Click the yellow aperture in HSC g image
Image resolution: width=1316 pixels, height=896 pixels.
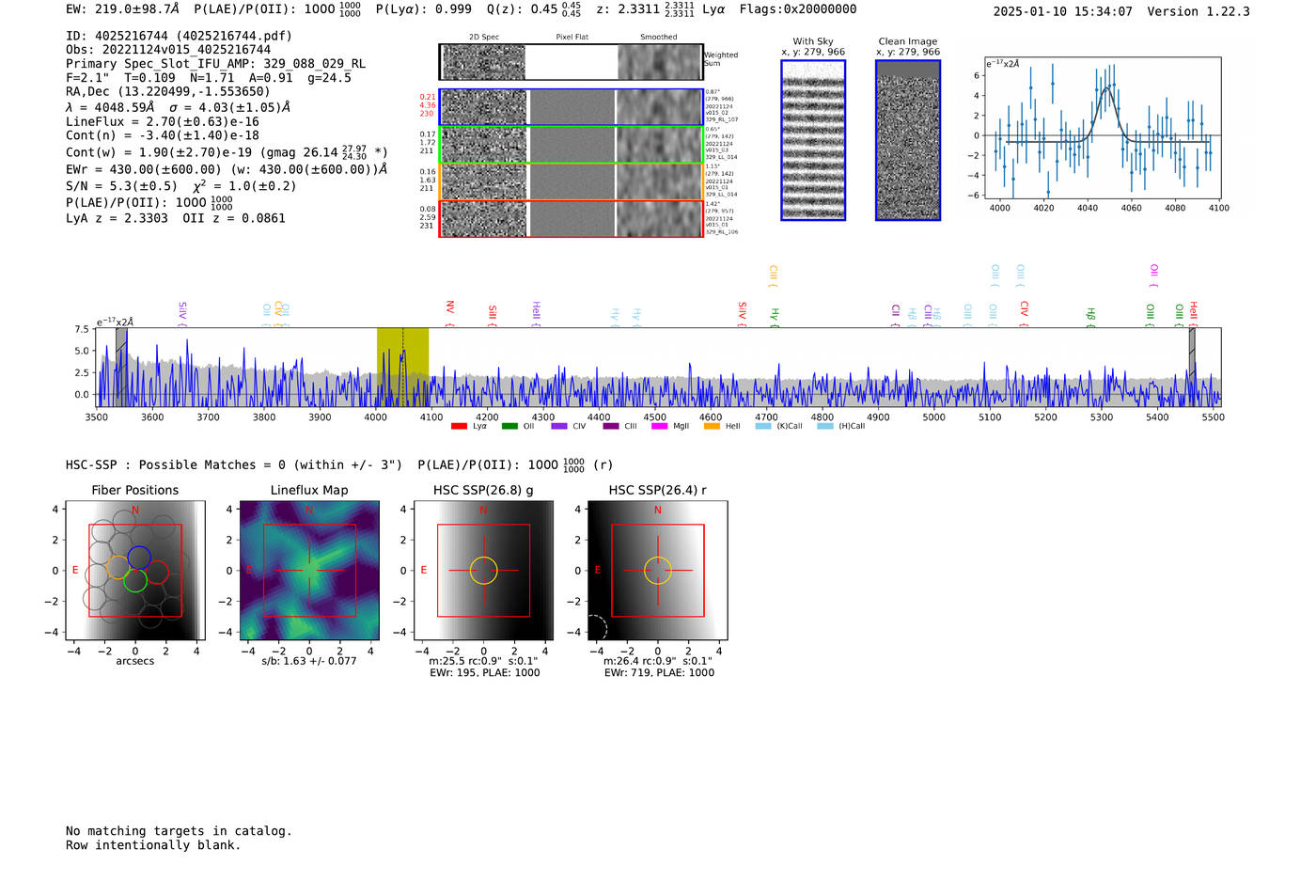pyautogui.click(x=483, y=571)
